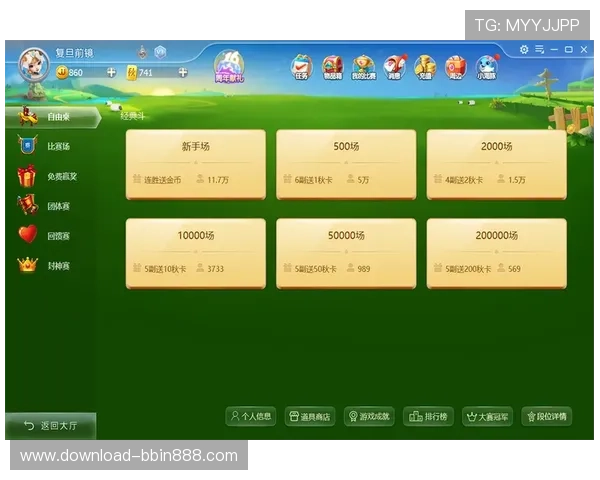This screenshot has width=600, height=480.
Task: Click the 小海豚 dolphin icon
Action: click(x=486, y=66)
